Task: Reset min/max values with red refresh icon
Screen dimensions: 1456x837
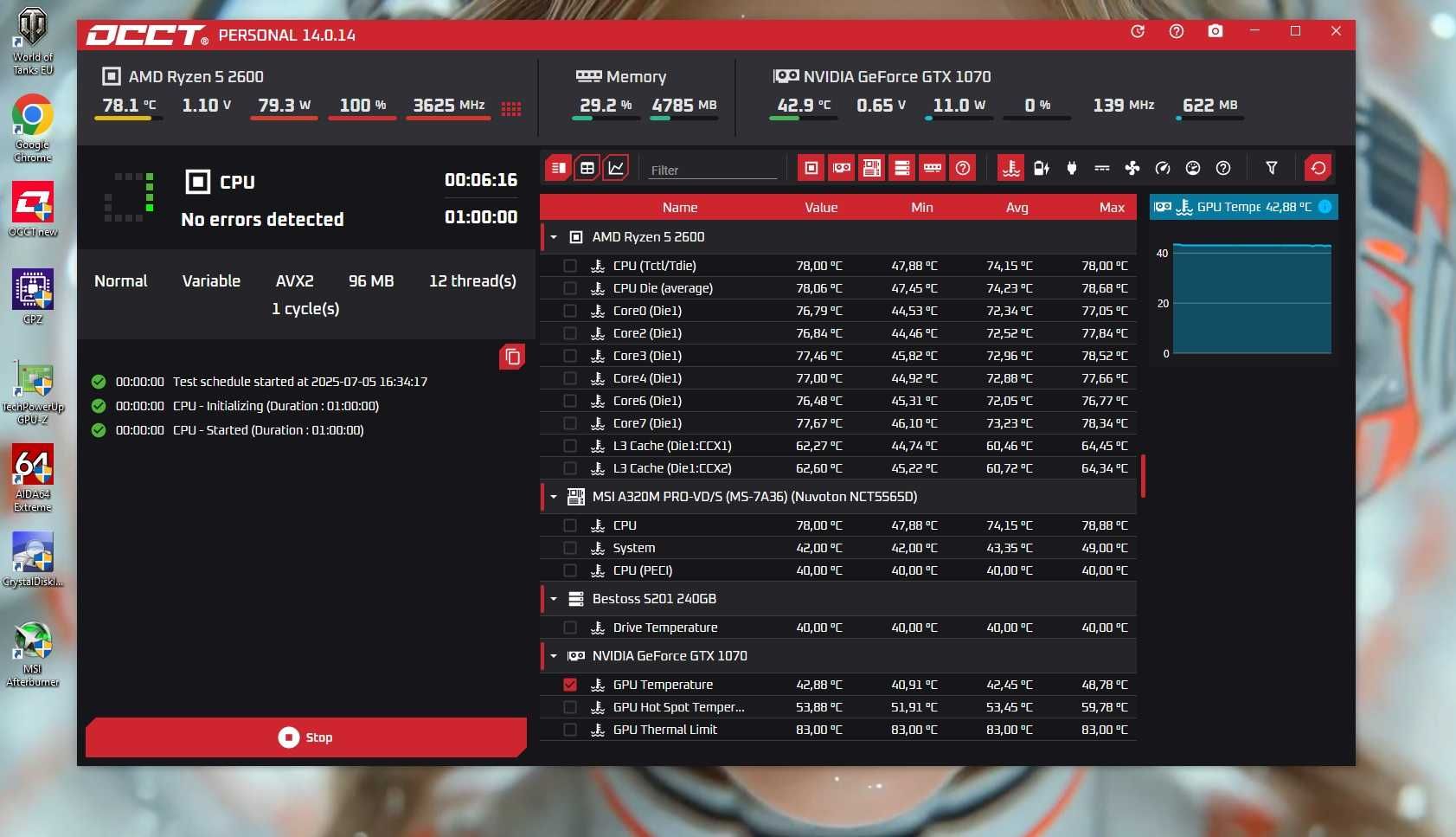Action: [x=1318, y=168]
